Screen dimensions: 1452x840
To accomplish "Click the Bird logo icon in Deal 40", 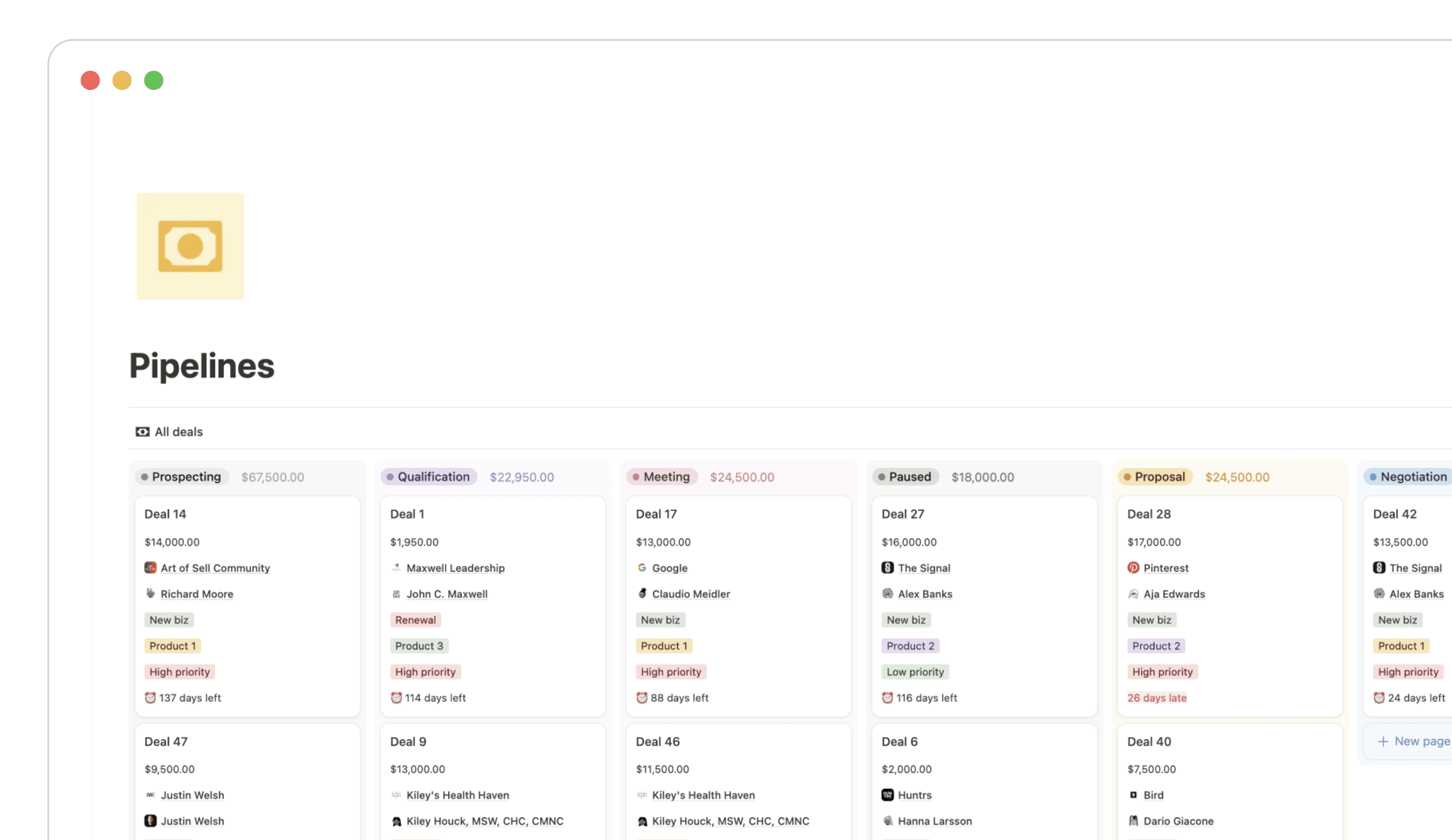I will coord(1134,795).
